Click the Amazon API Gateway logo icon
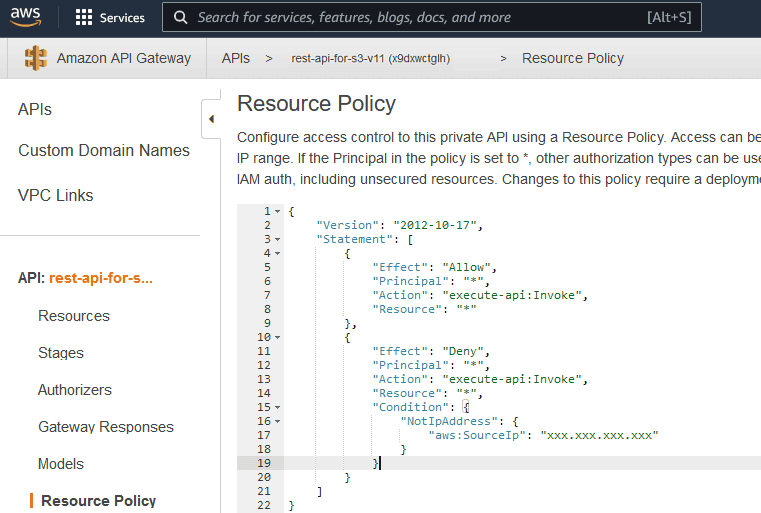The width and height of the screenshot is (761, 513). (x=37, y=58)
